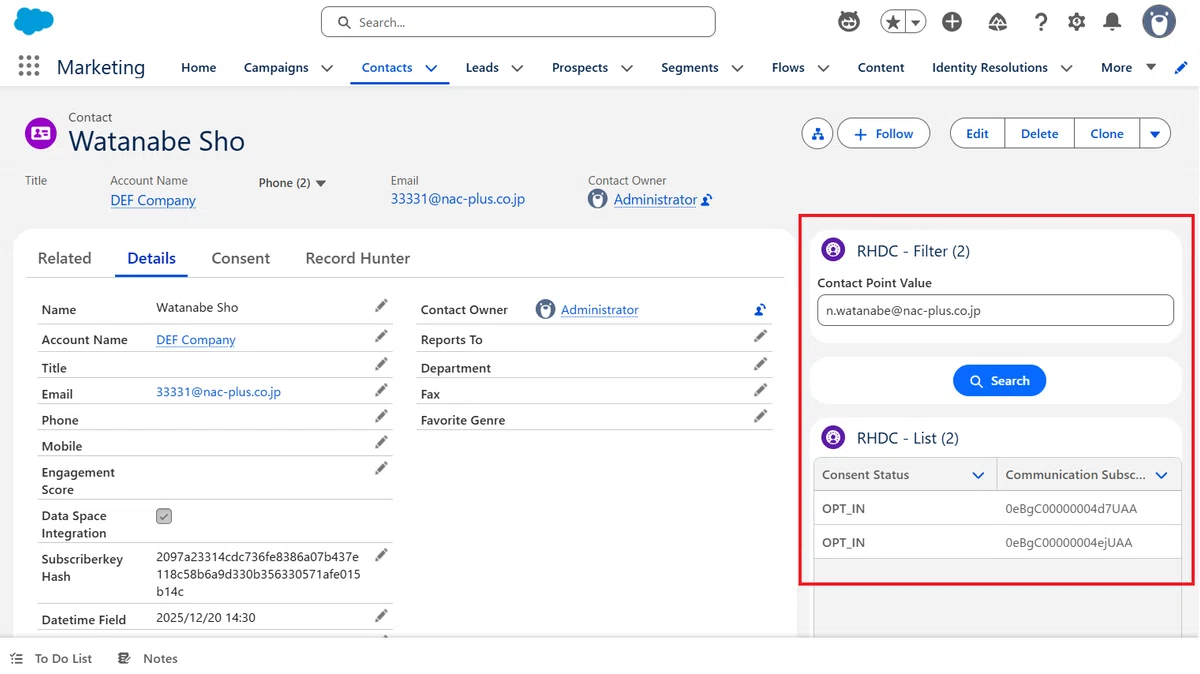
Task: Expand the Segments nav dropdown
Action: 737,68
